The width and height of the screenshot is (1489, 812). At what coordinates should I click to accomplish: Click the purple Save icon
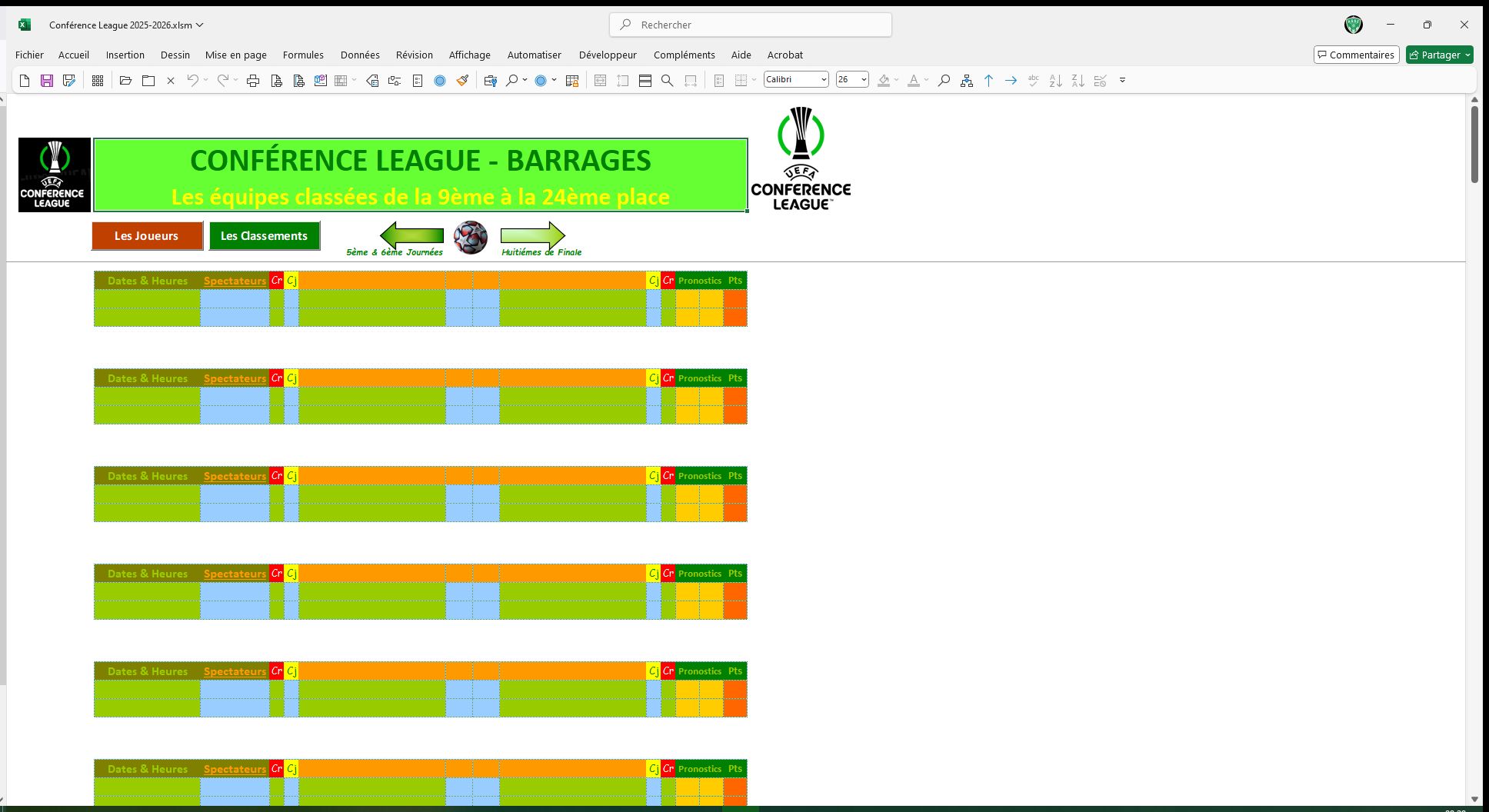pyautogui.click(x=47, y=81)
